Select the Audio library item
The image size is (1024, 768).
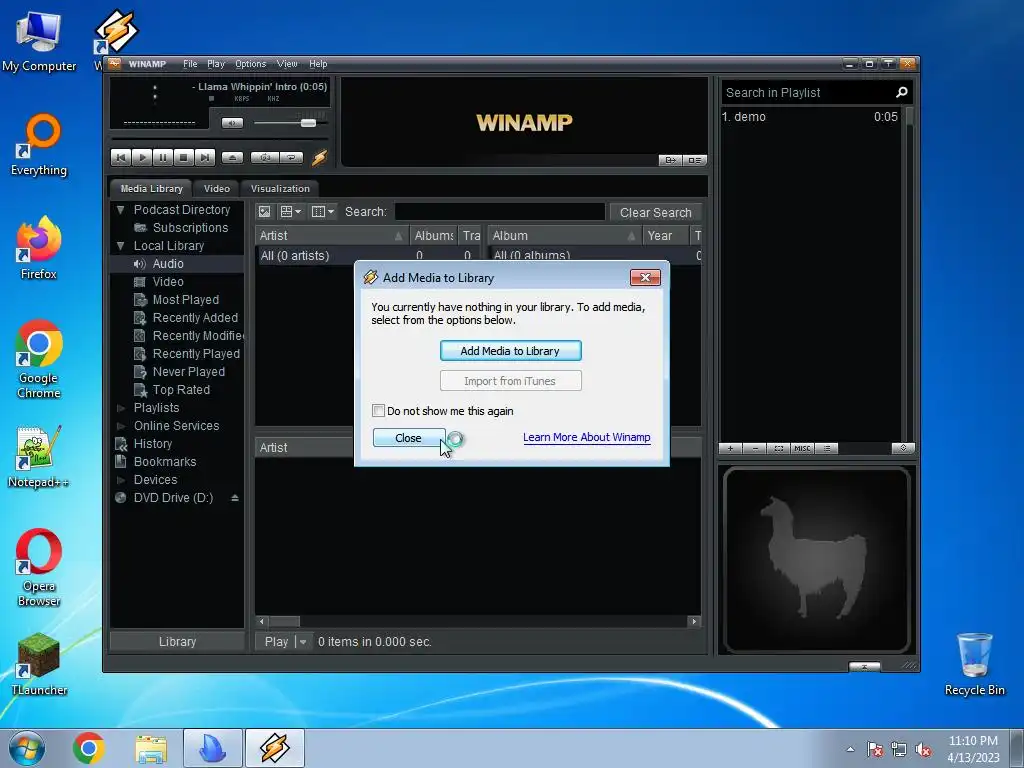[177, 264]
